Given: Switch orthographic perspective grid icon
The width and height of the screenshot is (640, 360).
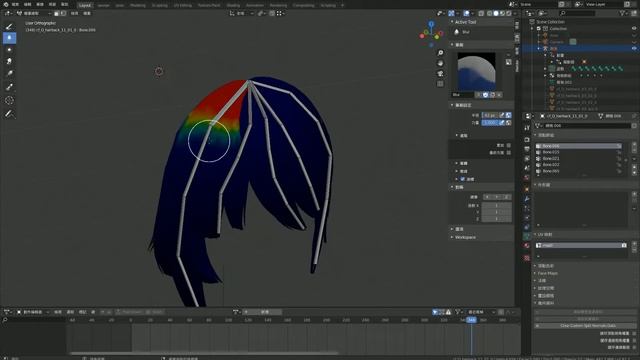Looking at the screenshot, I should point(440,84).
